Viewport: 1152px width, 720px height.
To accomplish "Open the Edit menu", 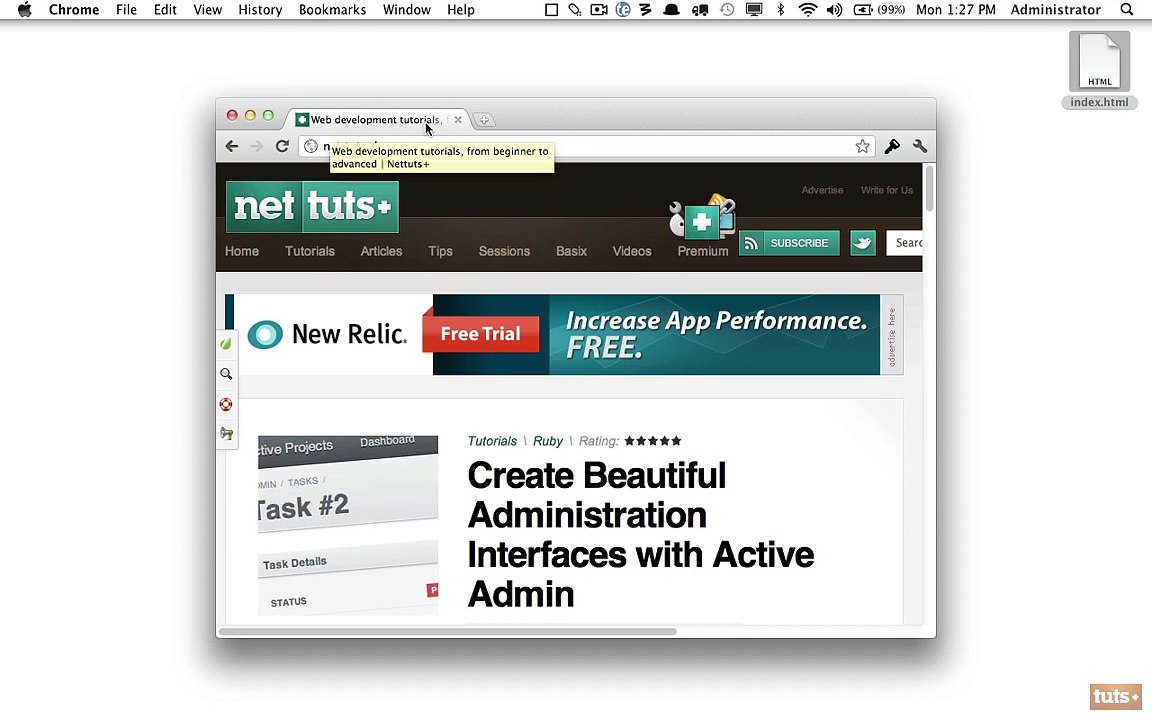I will 165,10.
